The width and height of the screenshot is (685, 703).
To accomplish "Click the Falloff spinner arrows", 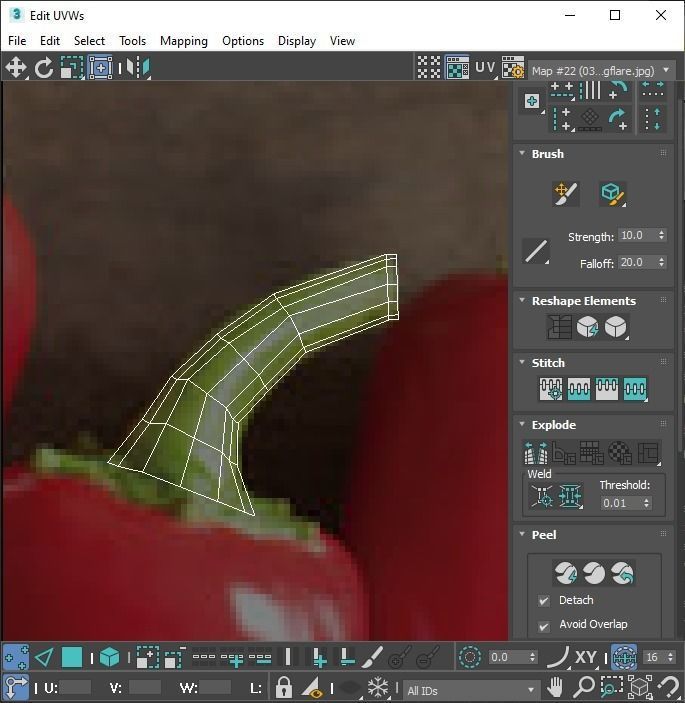I will coord(661,262).
